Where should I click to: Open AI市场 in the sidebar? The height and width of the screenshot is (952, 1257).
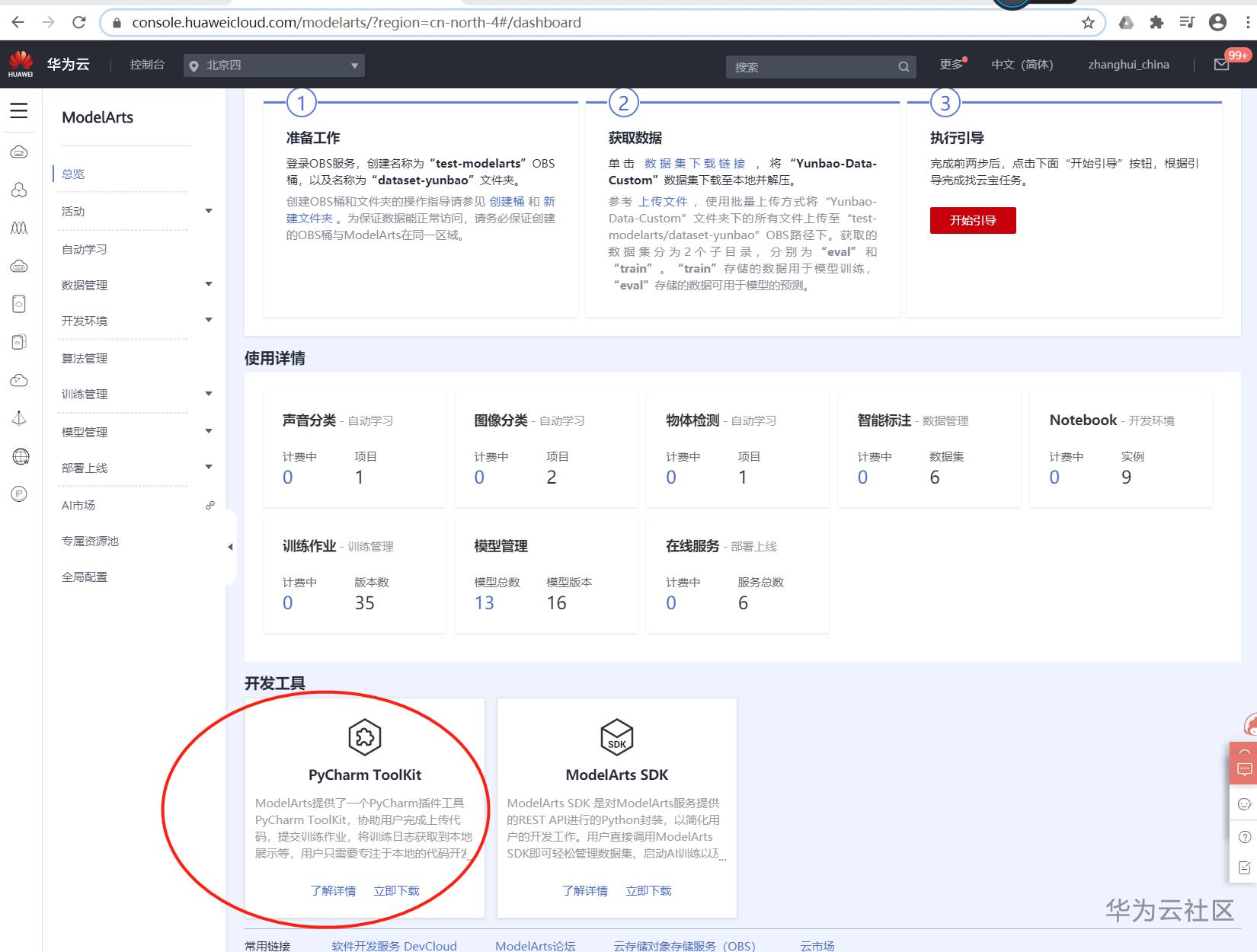point(78,505)
